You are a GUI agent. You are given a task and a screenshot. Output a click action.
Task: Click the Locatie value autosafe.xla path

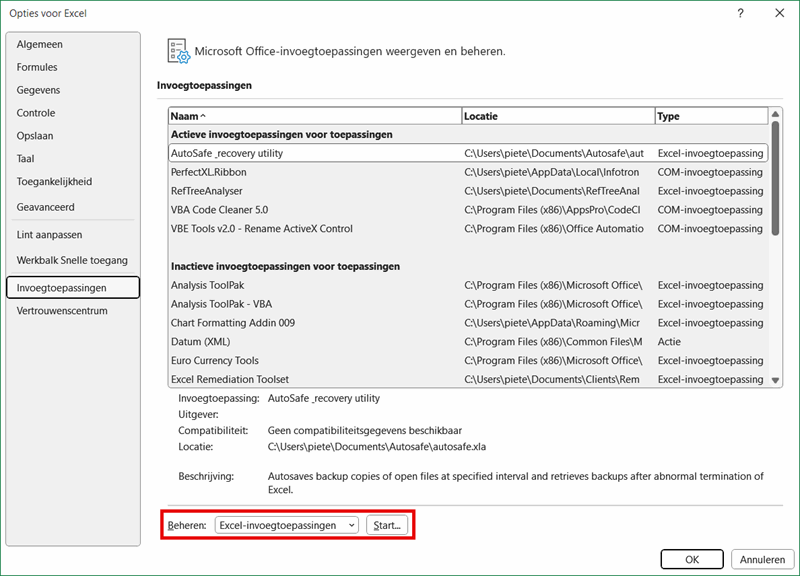[x=377, y=447]
